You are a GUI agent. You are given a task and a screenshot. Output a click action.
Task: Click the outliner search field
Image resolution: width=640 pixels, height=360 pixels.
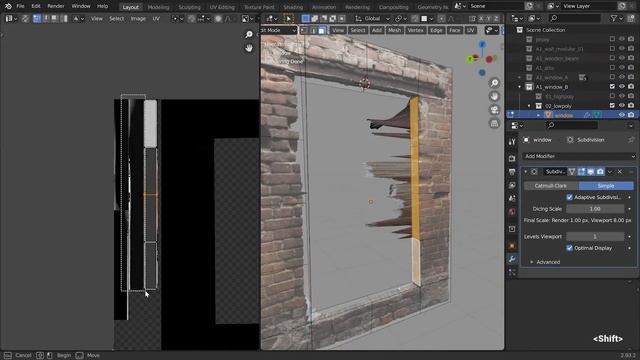pyautogui.click(x=575, y=18)
